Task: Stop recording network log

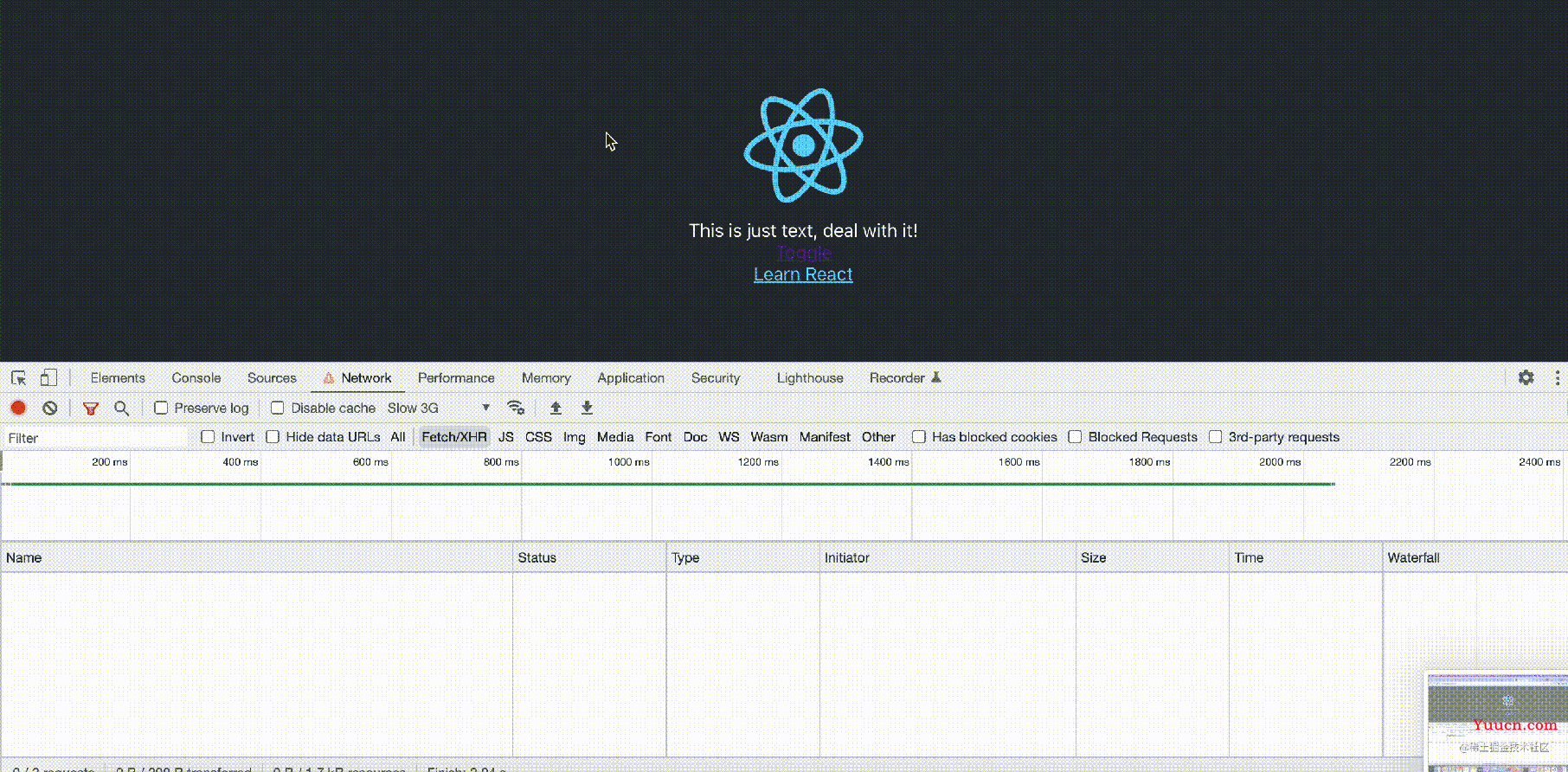Action: click(18, 408)
